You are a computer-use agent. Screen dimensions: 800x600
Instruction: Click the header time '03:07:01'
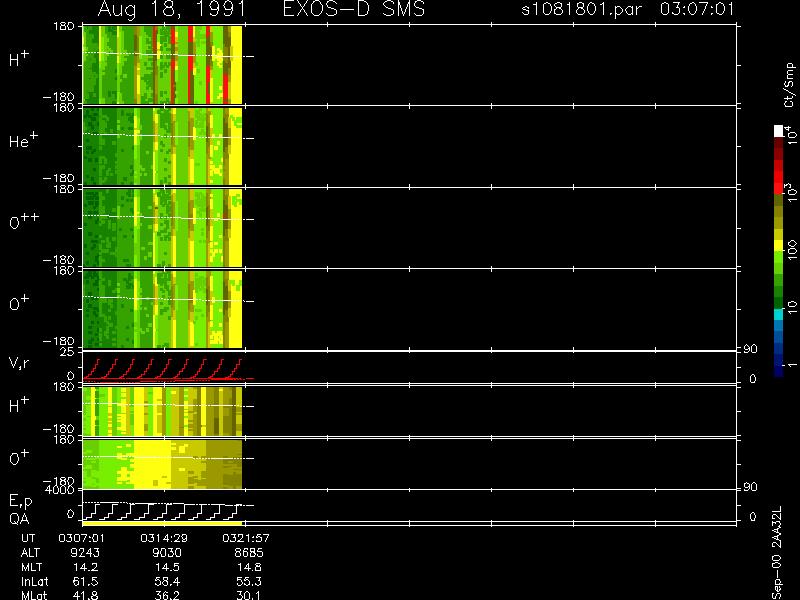click(x=697, y=9)
